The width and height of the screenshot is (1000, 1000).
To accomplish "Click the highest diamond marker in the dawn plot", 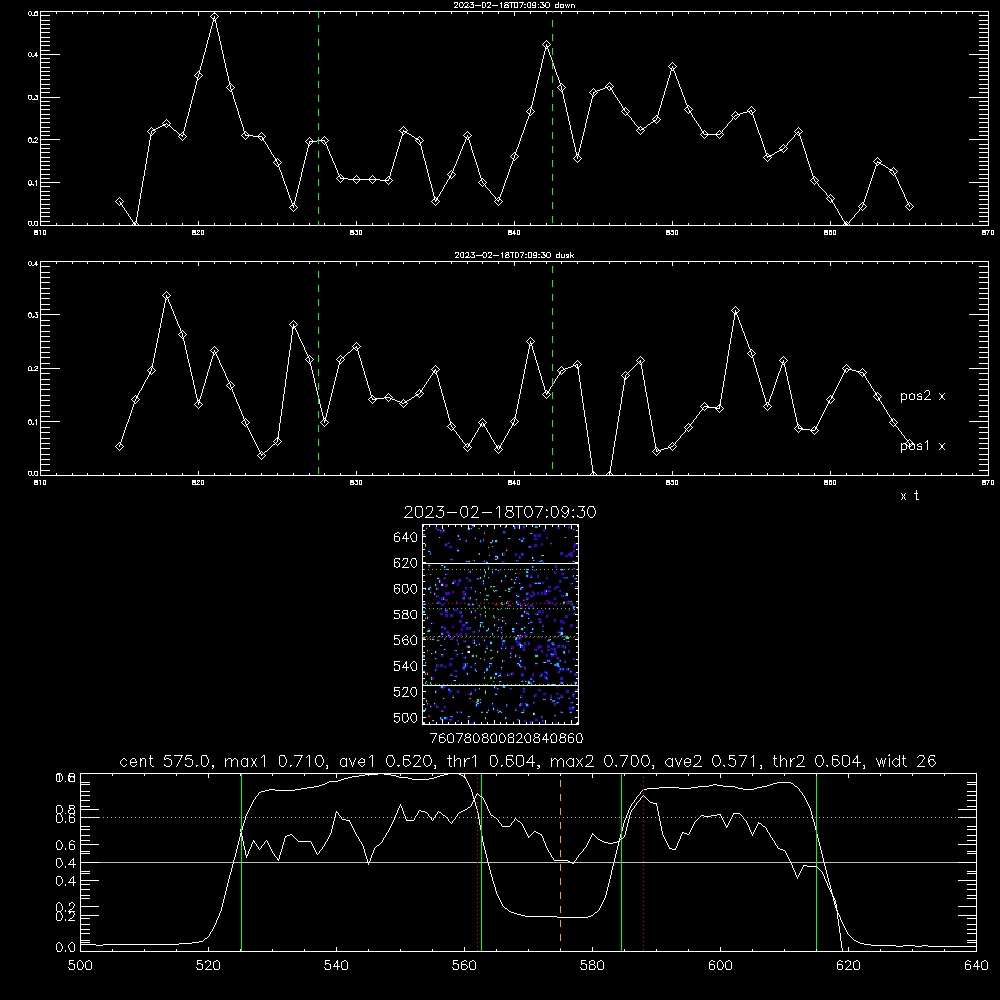I will pos(214,17).
